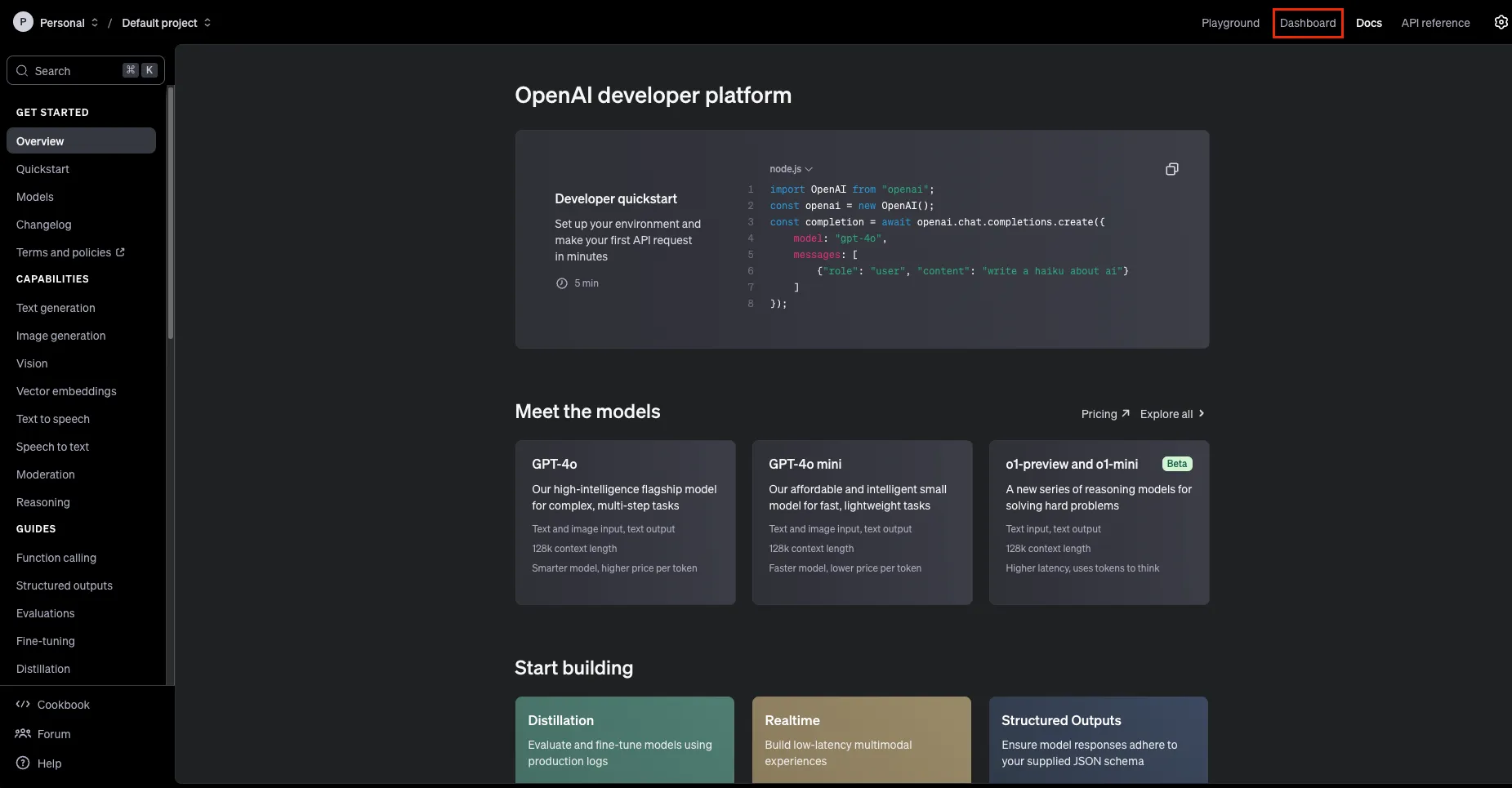
Task: Click the settings gear icon
Action: point(1501,22)
